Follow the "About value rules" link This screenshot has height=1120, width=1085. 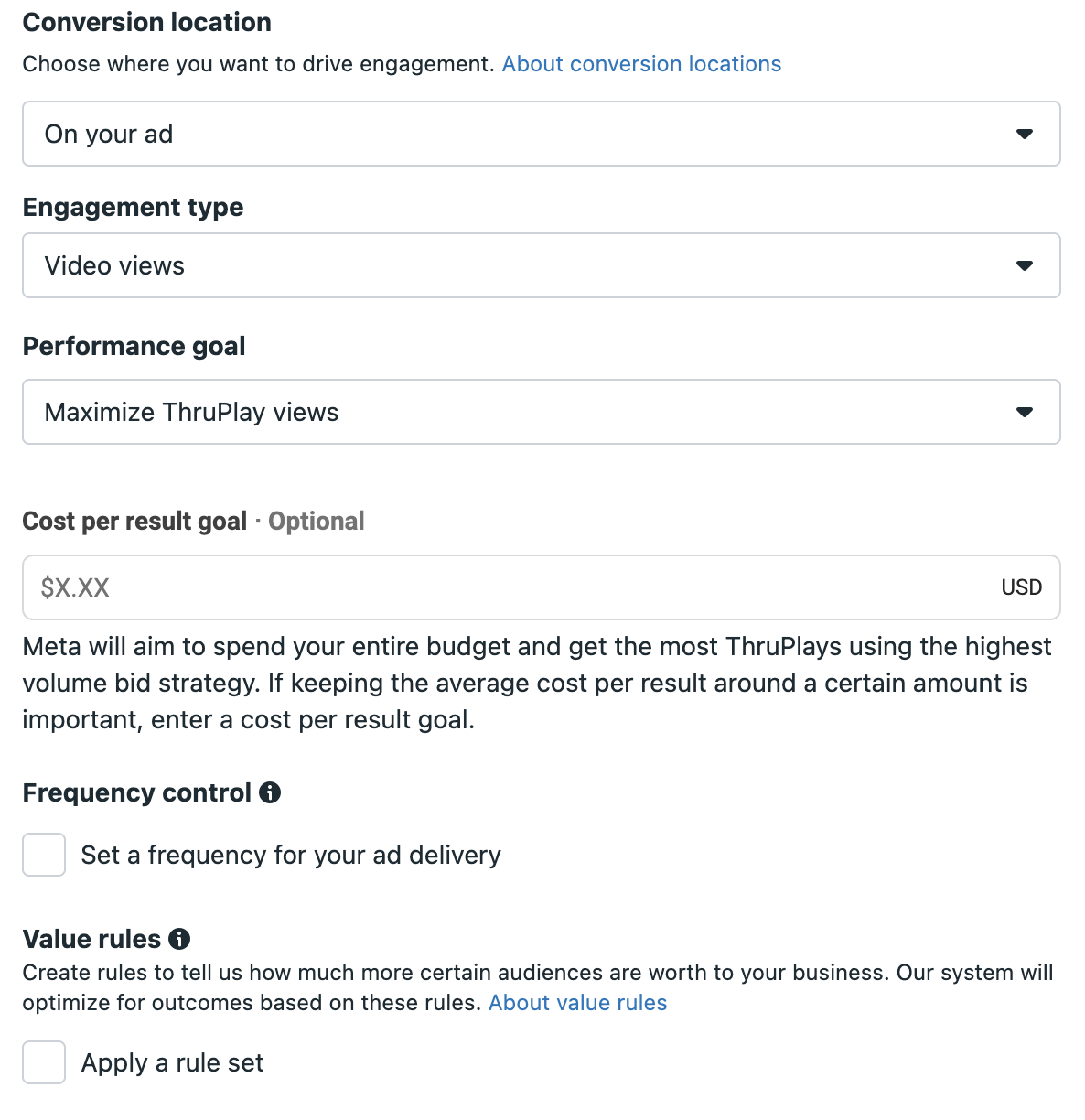[x=577, y=1003]
